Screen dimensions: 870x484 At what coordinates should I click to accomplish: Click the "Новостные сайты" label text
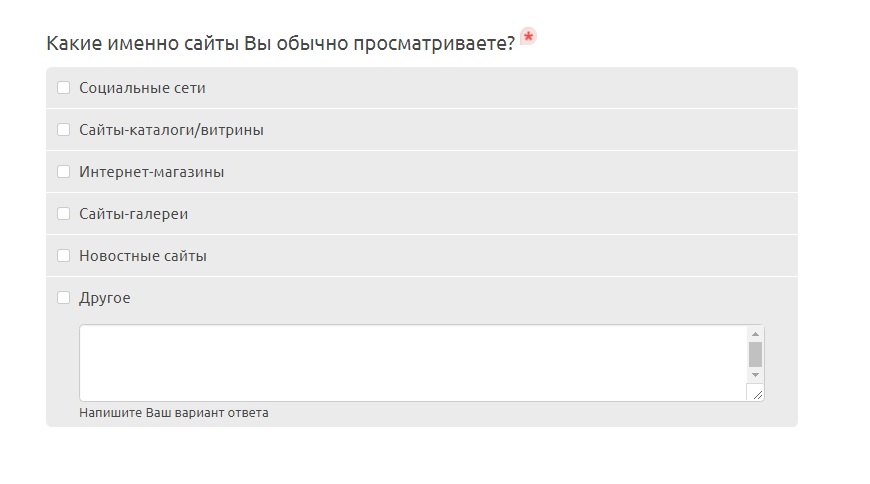(143, 256)
